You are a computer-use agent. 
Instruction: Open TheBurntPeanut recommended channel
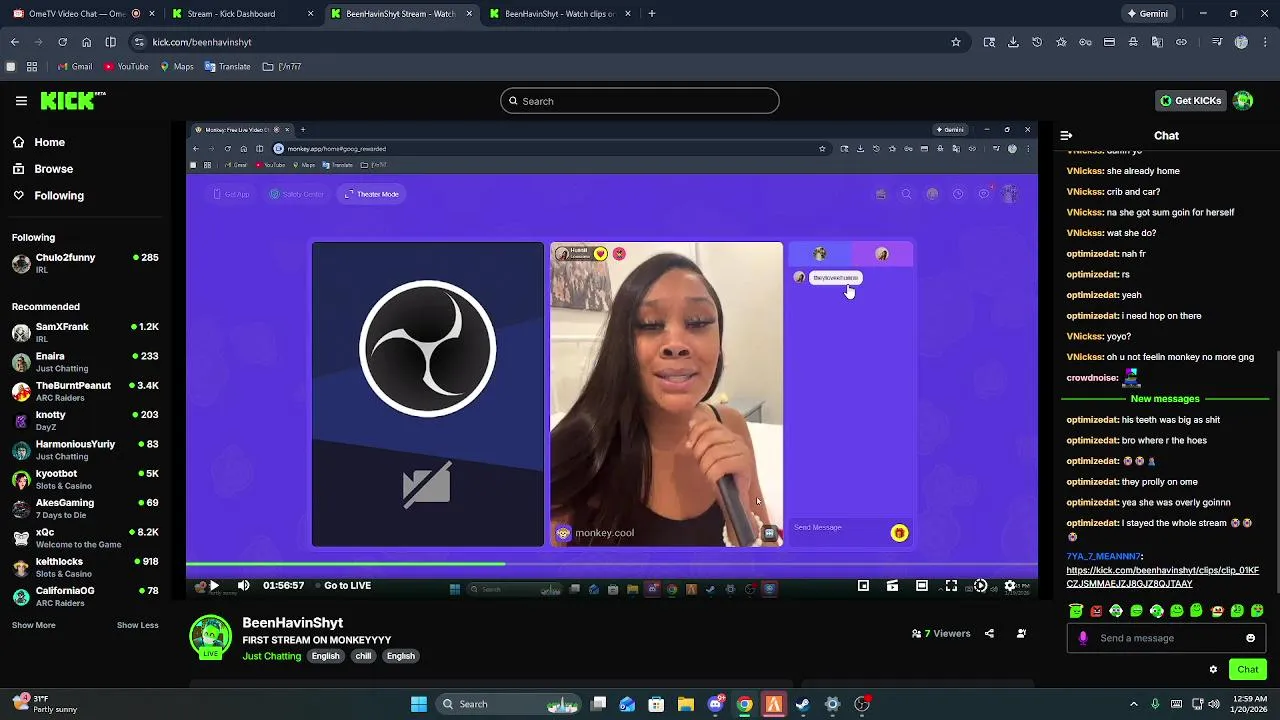pyautogui.click(x=86, y=391)
